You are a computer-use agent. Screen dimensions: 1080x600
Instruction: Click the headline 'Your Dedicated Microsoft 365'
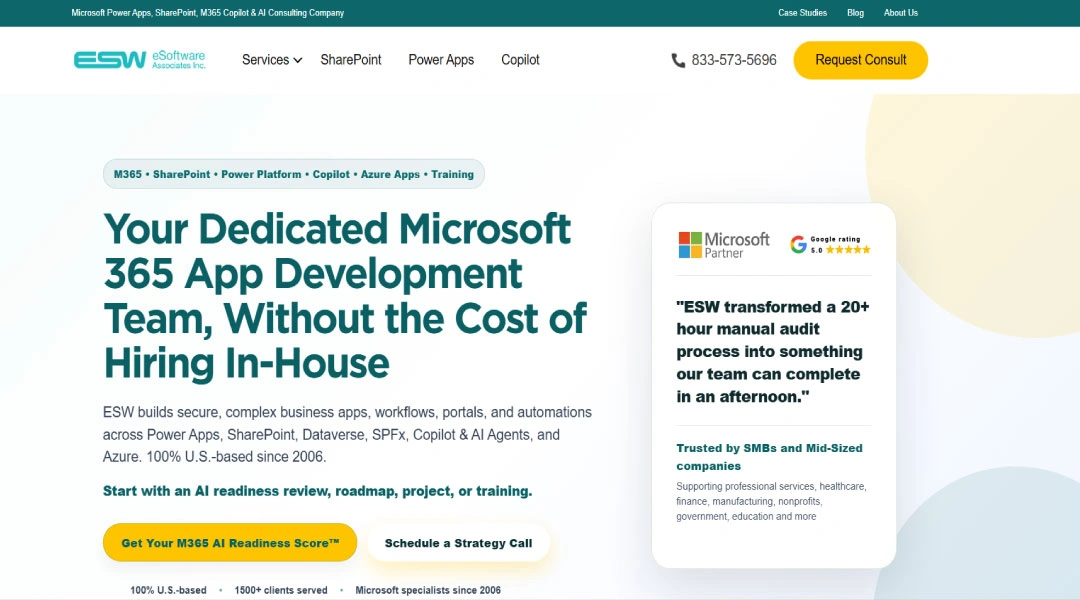click(345, 296)
